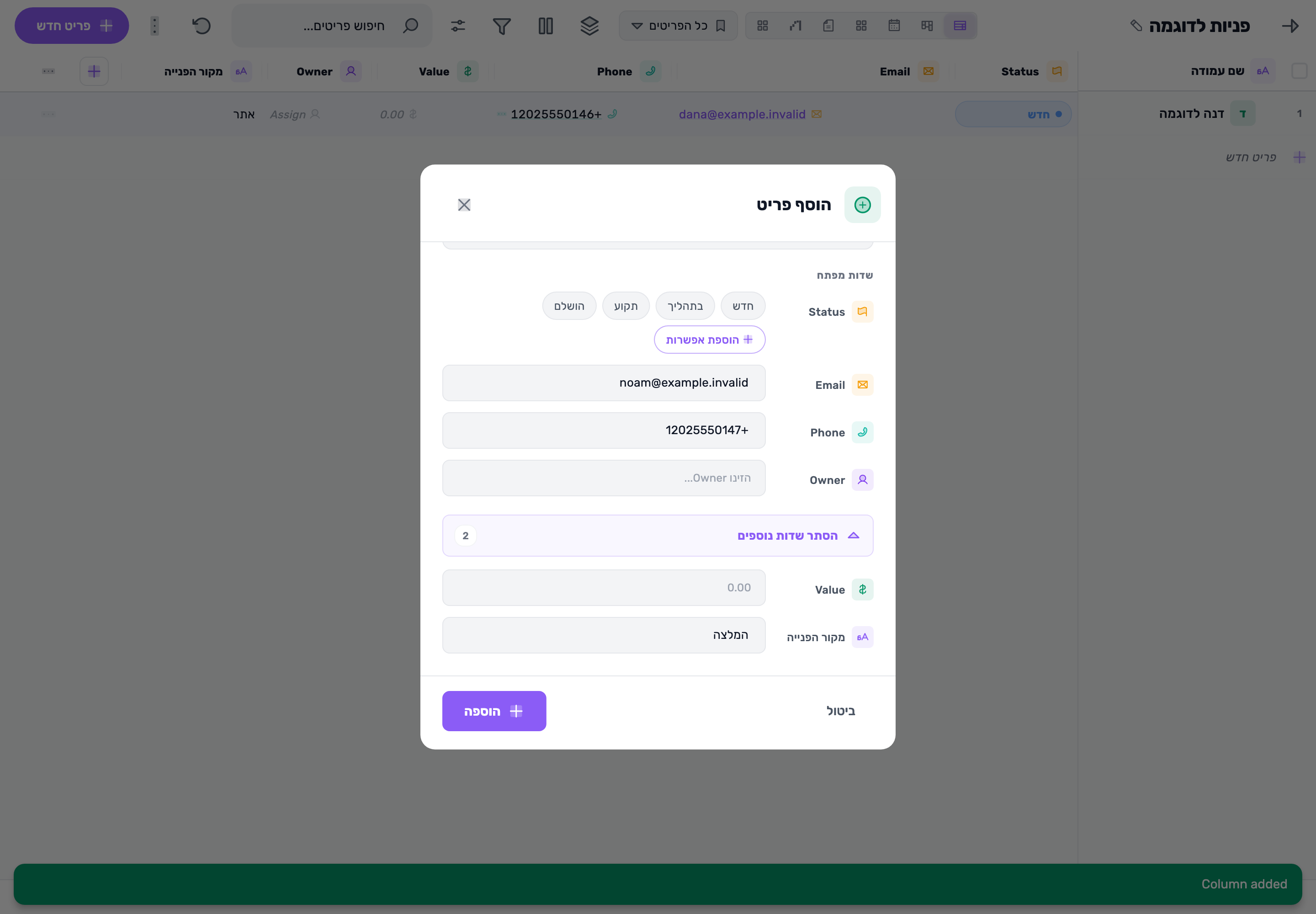1316x914 pixels.
Task: Select the בתהליך status chip
Action: click(x=685, y=306)
